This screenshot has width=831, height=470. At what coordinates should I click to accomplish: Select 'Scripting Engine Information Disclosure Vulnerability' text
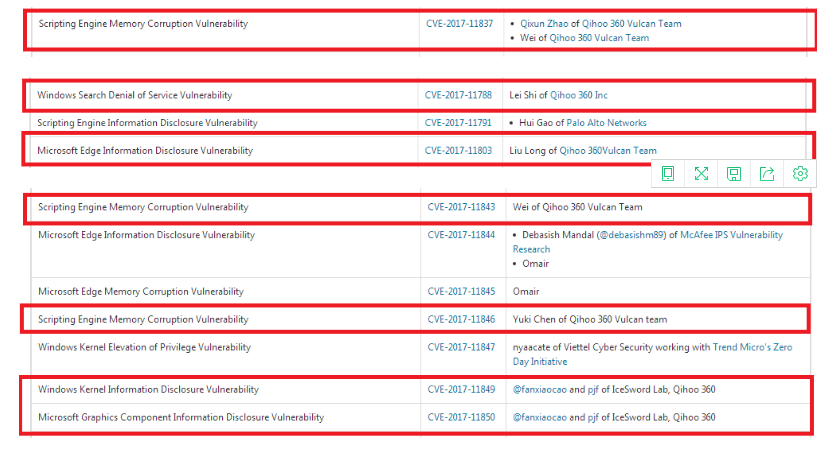pyautogui.click(x=147, y=122)
